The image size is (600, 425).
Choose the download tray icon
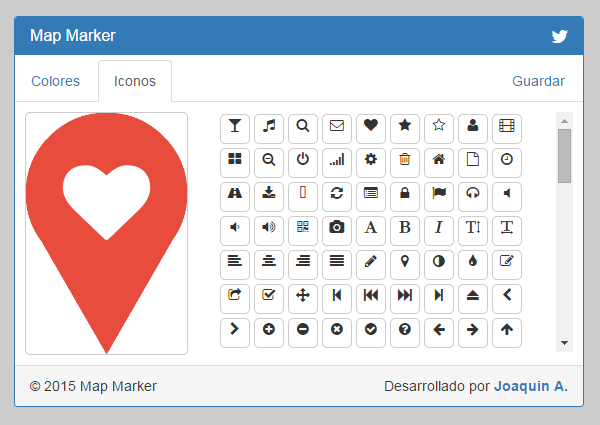coord(269,197)
